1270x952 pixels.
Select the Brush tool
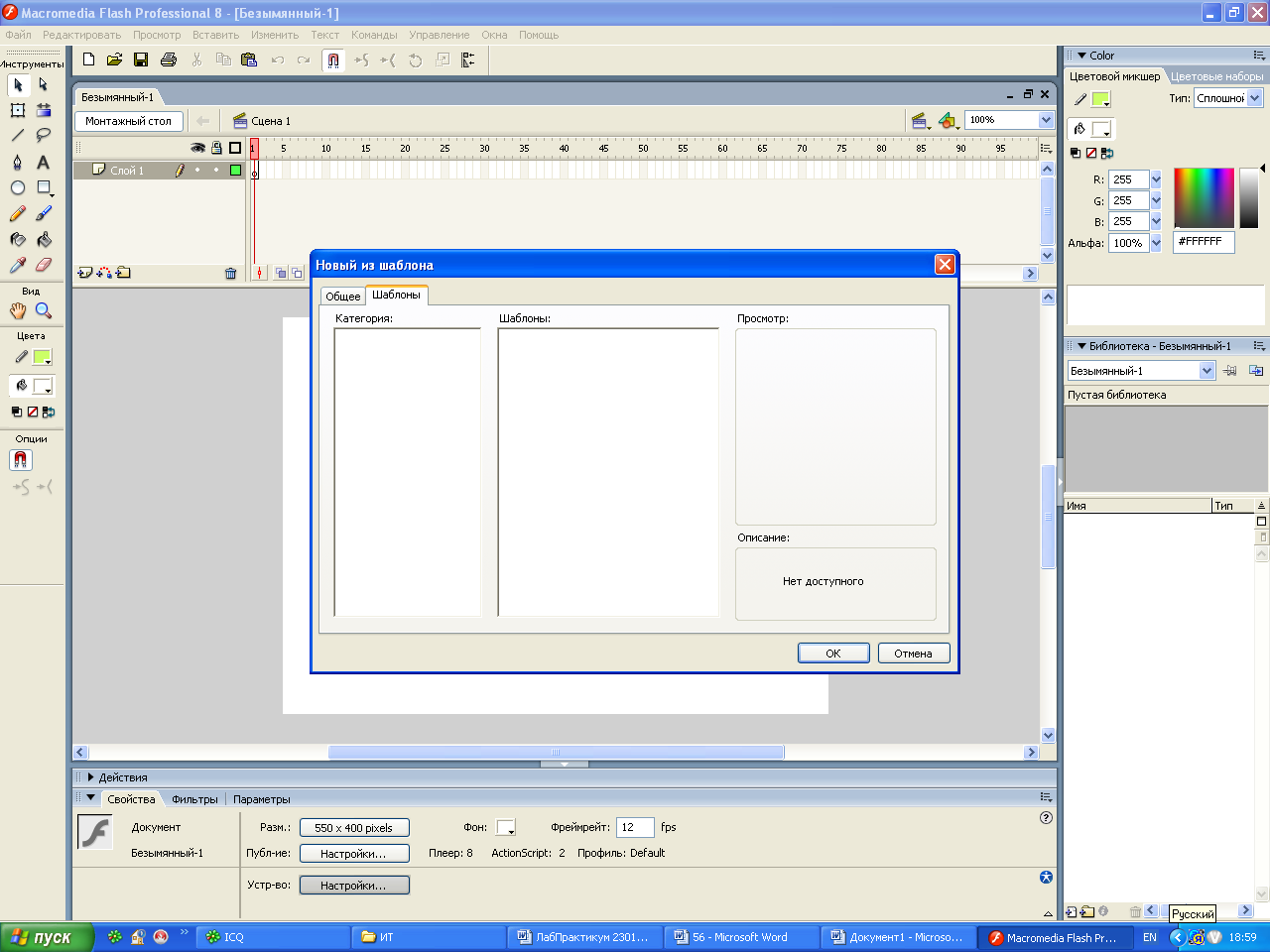coord(44,213)
